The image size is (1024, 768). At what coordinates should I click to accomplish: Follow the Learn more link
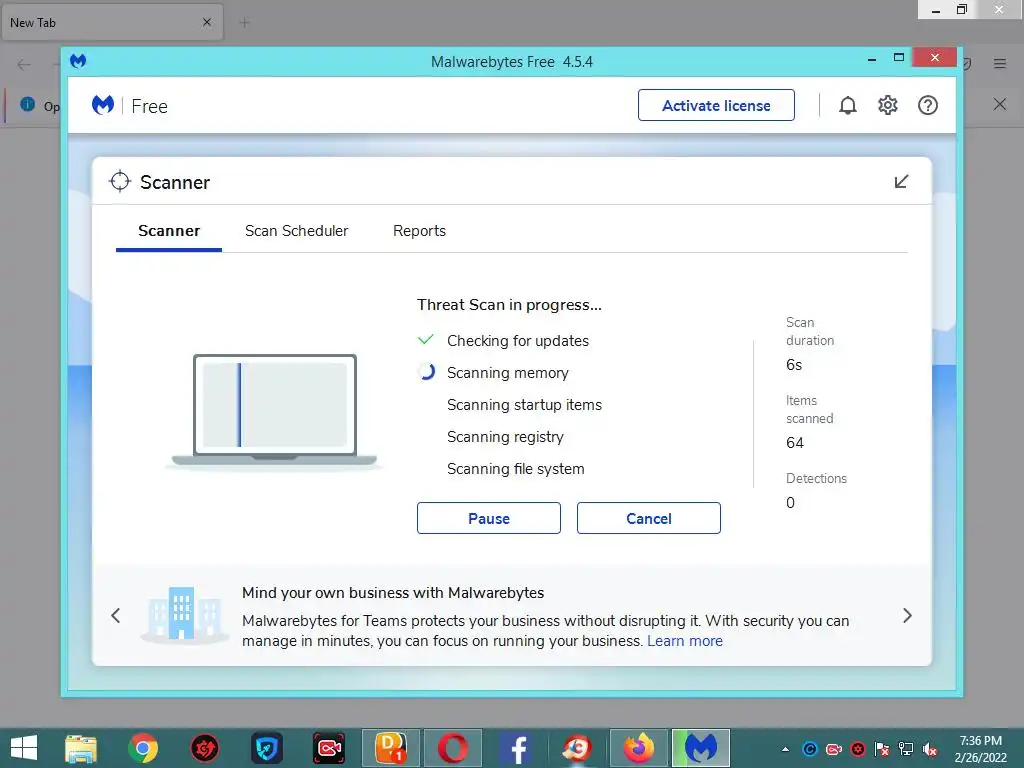685,641
